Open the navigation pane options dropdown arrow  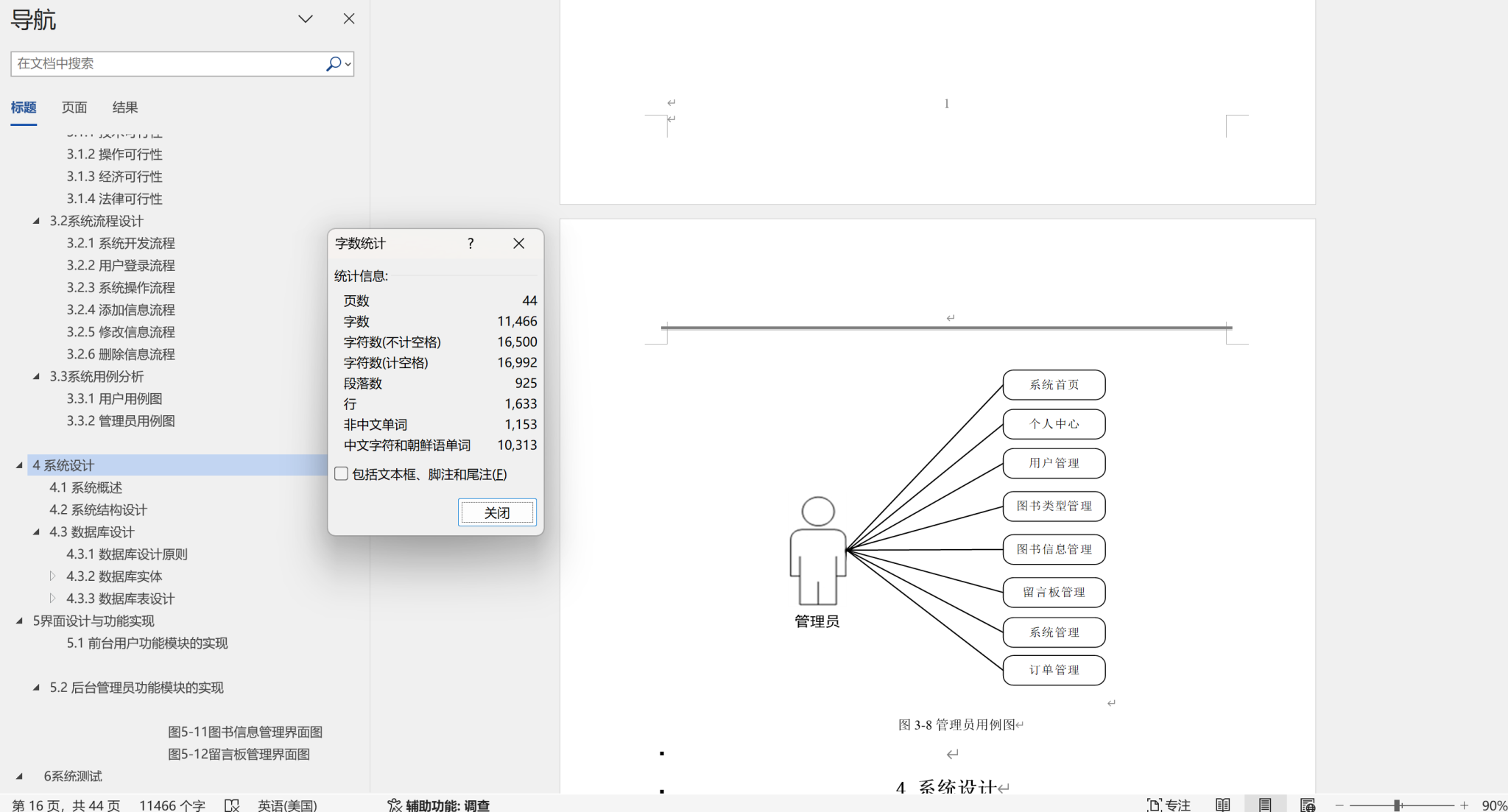point(306,19)
